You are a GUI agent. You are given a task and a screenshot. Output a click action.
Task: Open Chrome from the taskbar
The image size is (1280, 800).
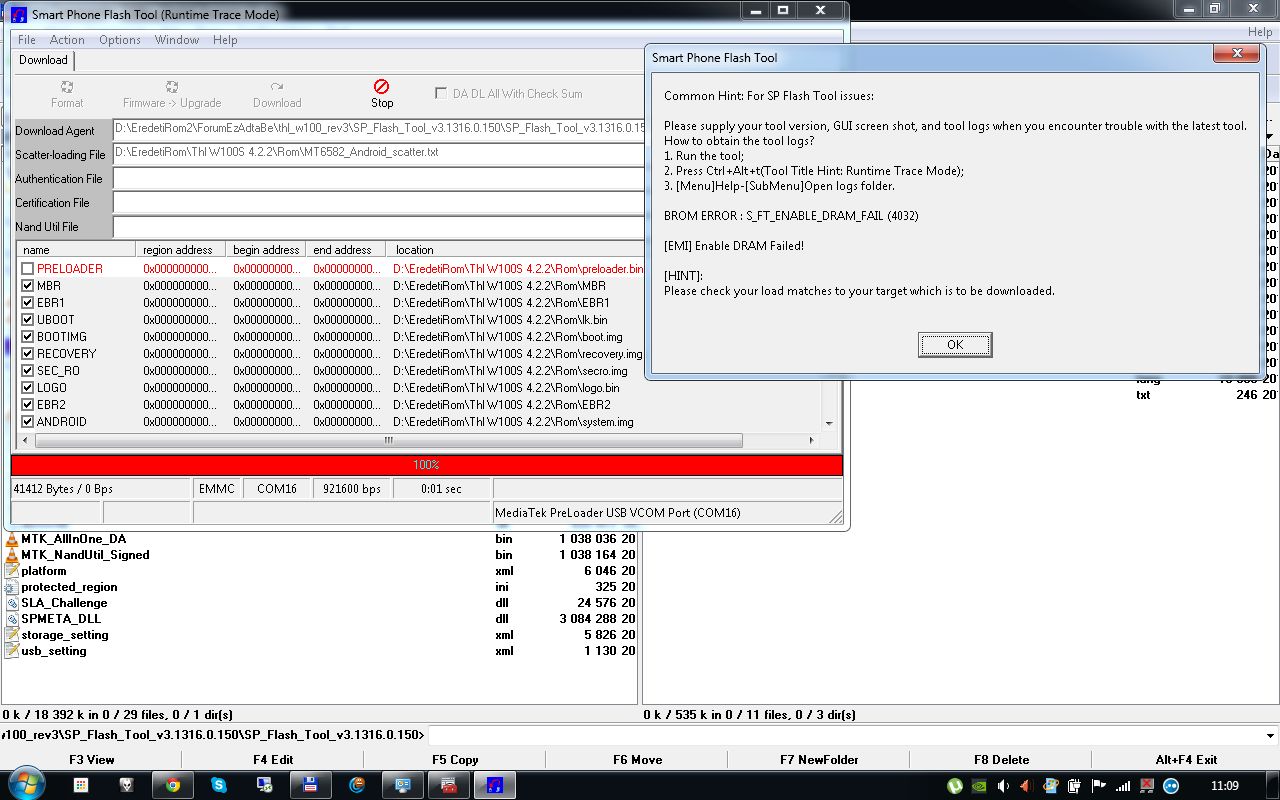click(173, 785)
